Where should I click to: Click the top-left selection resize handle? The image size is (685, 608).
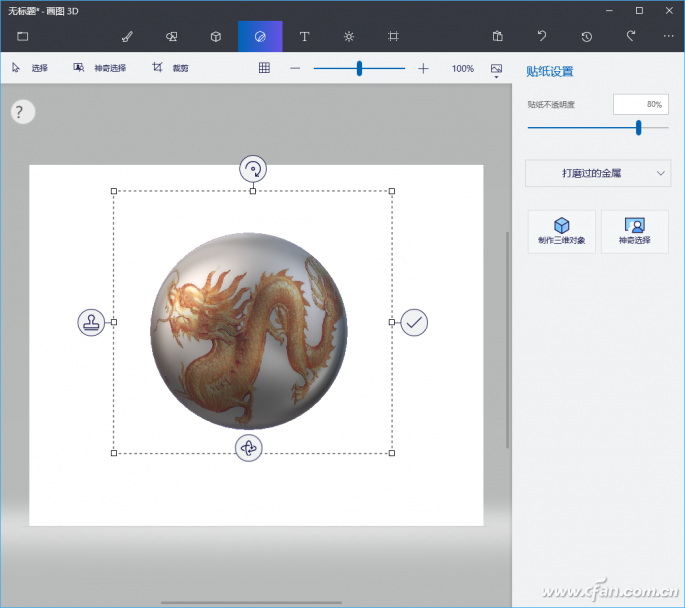[114, 191]
